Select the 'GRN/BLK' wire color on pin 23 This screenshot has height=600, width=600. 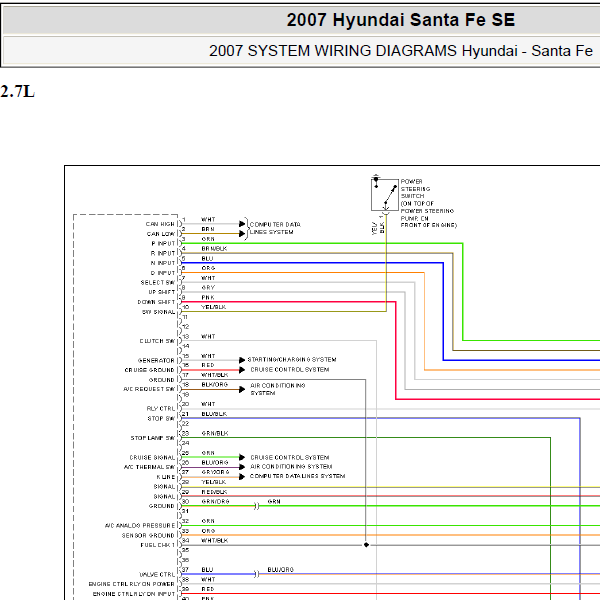pos(215,434)
